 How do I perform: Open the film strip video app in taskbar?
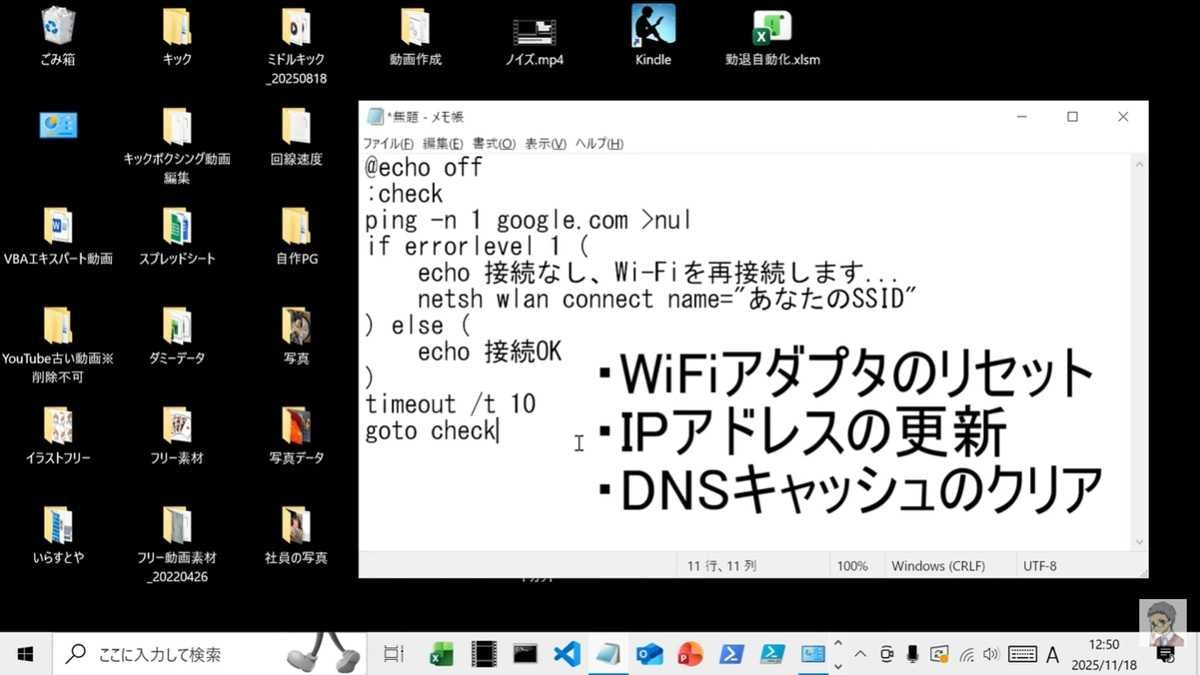click(x=484, y=655)
